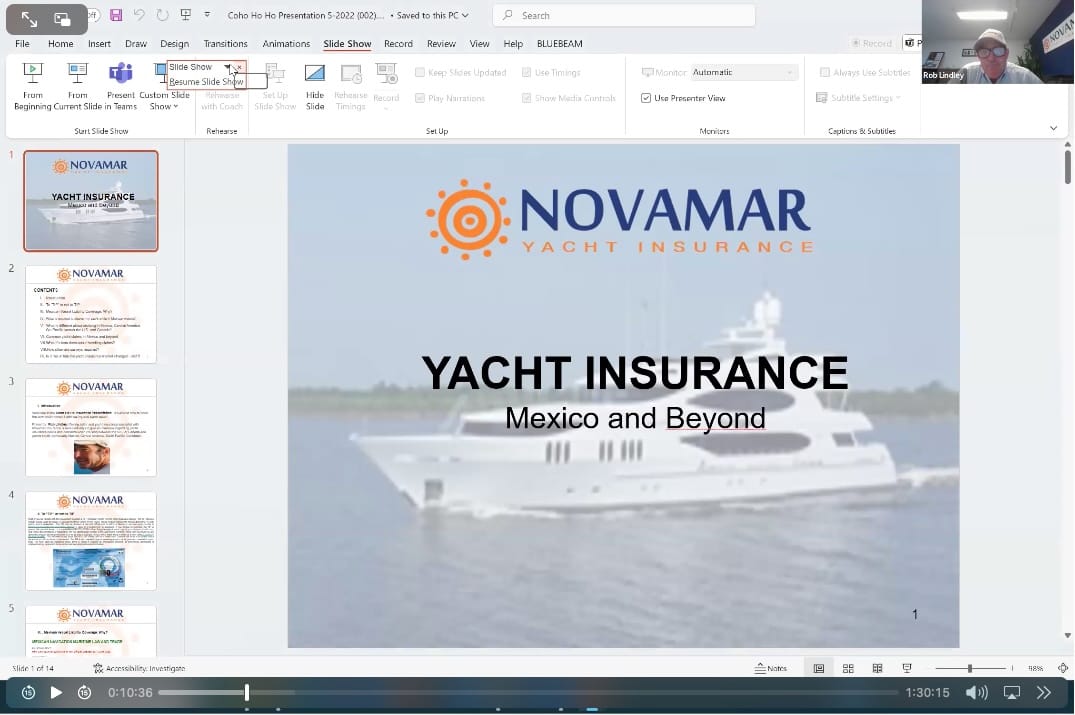The width and height of the screenshot is (1075, 715).
Task: Click the Redo arrow icon
Action: (x=162, y=15)
